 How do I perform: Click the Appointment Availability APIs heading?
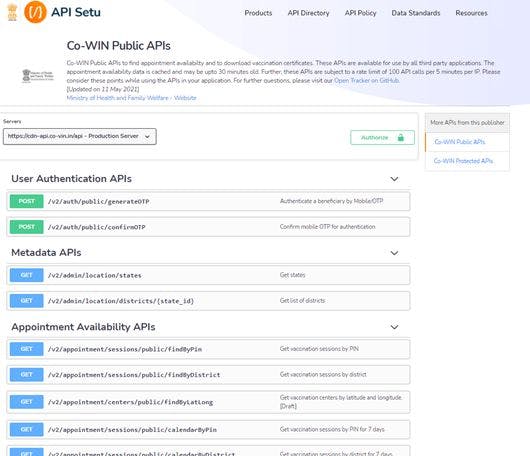click(x=83, y=327)
